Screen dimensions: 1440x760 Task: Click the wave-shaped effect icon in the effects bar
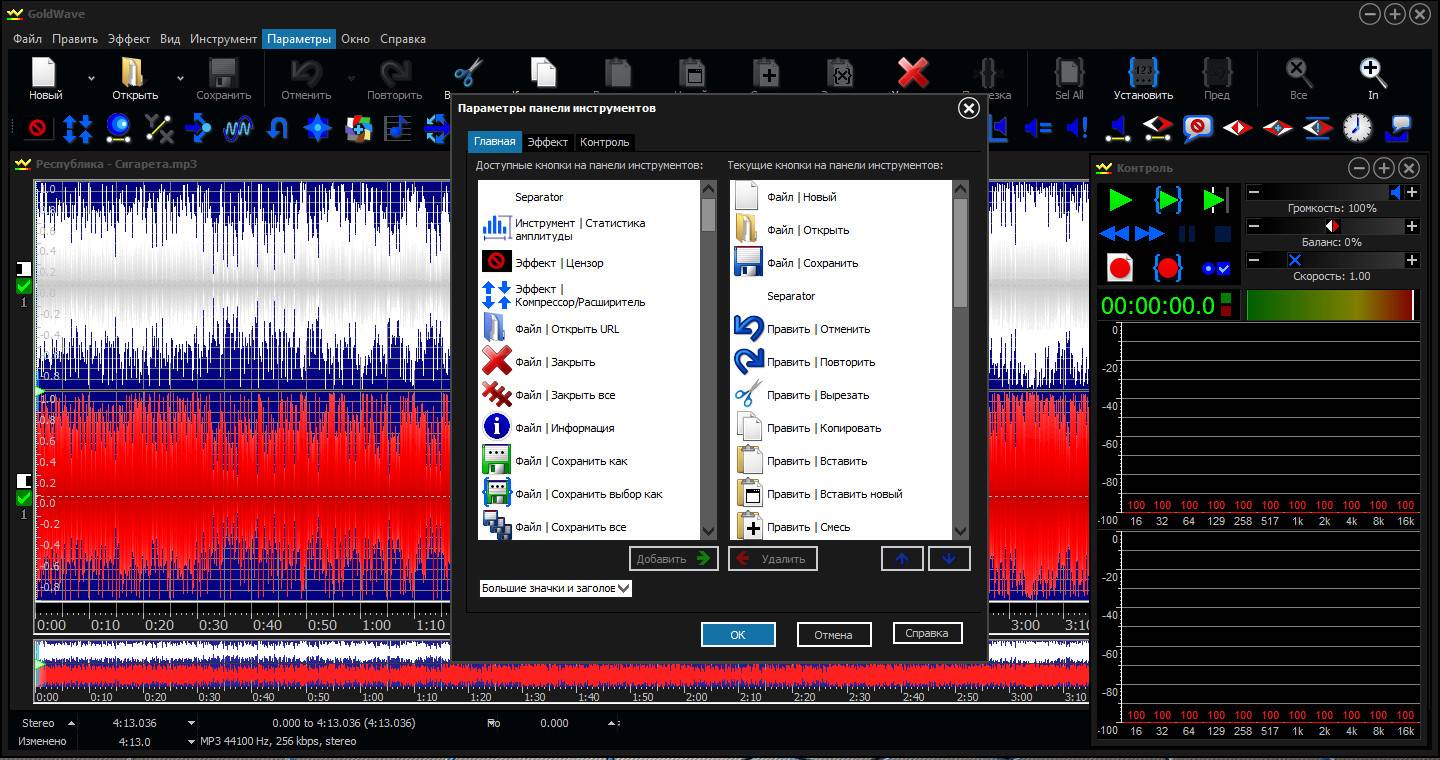[x=238, y=128]
